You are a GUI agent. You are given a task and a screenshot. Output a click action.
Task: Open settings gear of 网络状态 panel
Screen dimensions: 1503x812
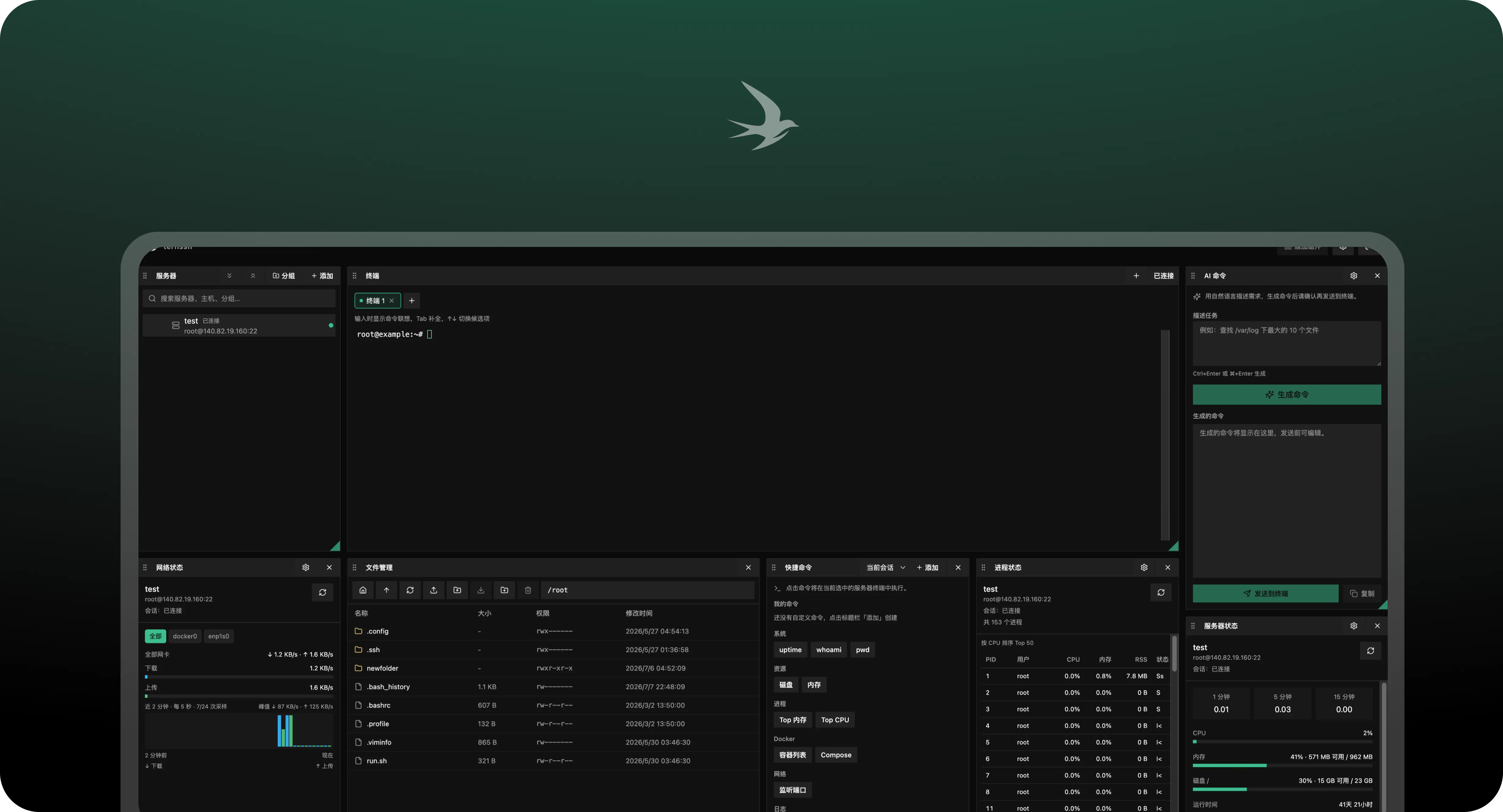click(x=306, y=567)
